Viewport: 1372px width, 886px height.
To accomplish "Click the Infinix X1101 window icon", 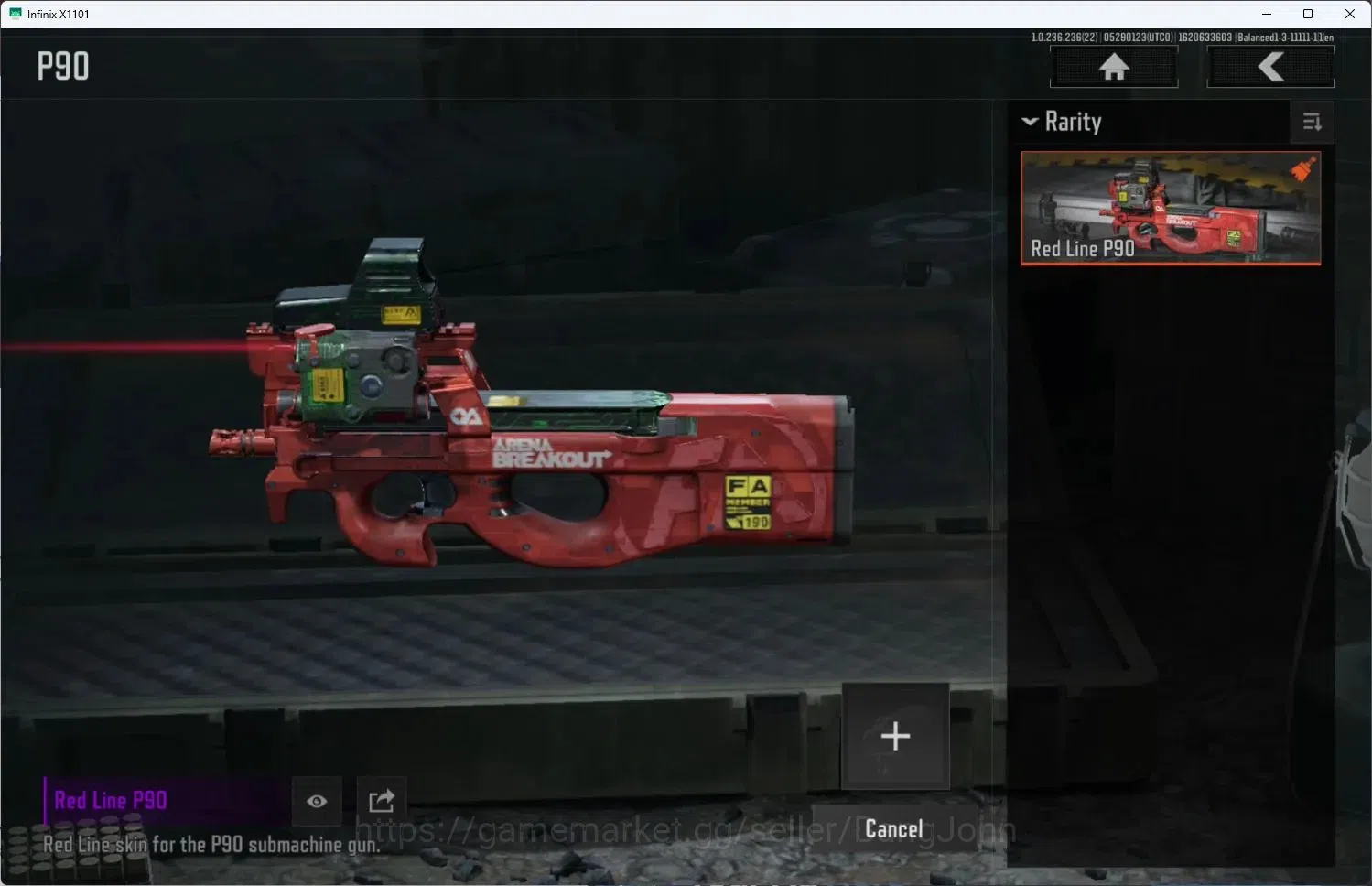I will [x=15, y=14].
